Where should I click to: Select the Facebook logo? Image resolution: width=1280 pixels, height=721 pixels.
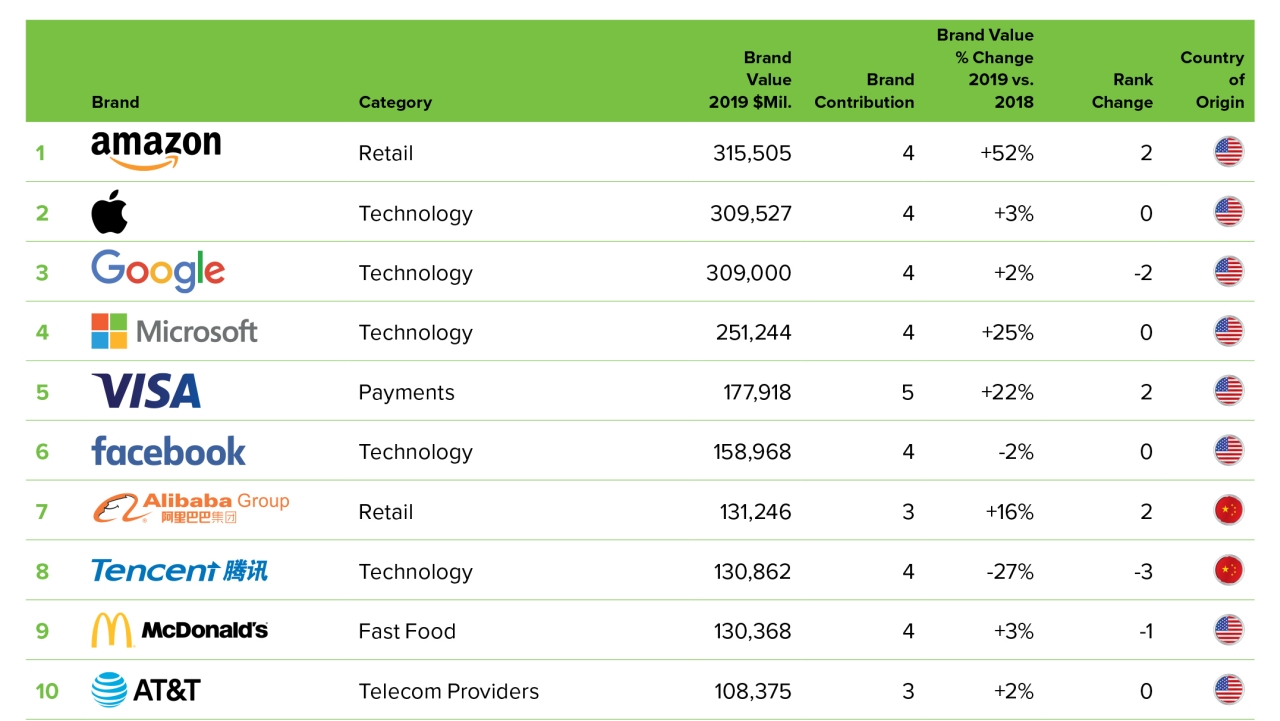pyautogui.click(x=168, y=451)
